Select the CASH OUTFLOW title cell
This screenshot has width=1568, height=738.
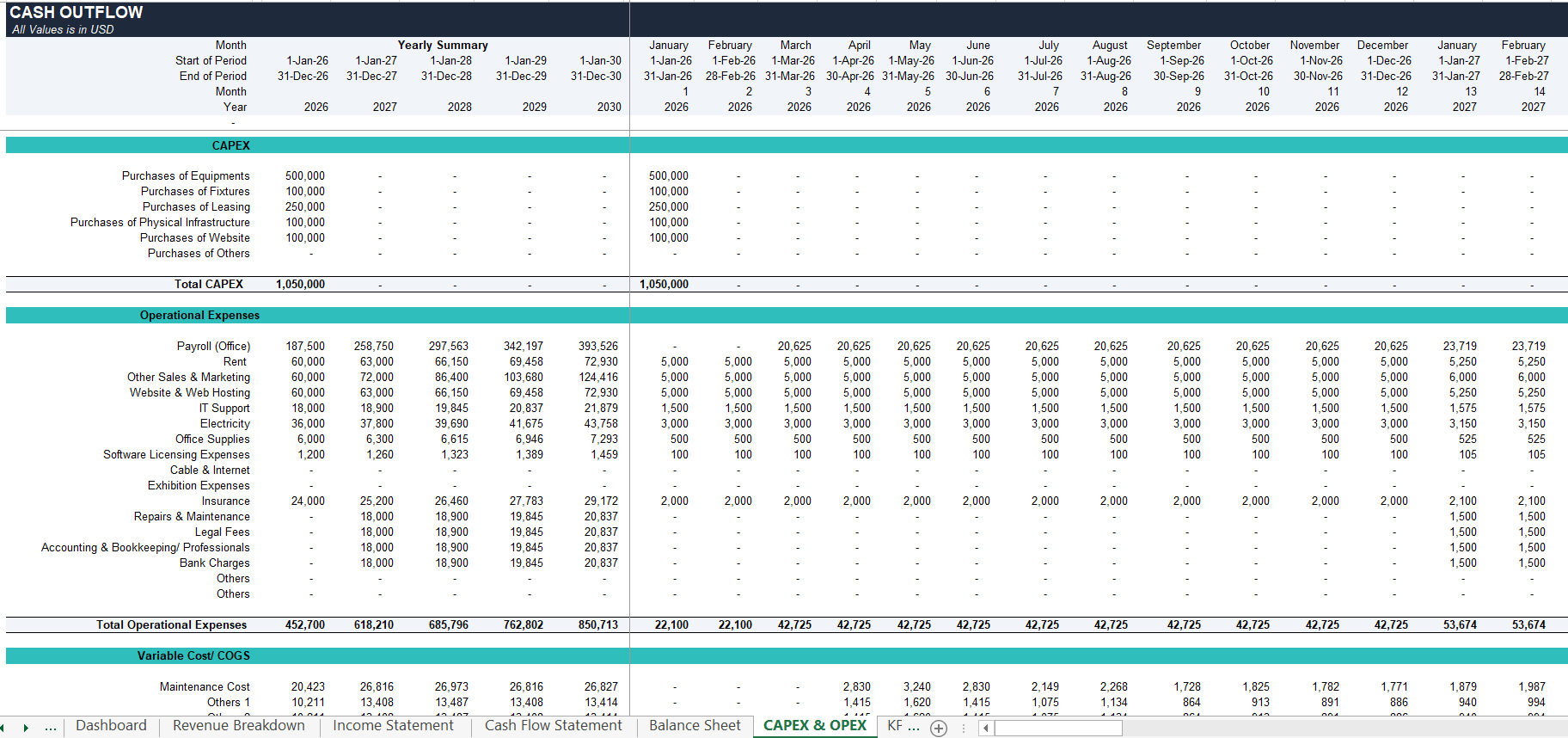[77, 12]
